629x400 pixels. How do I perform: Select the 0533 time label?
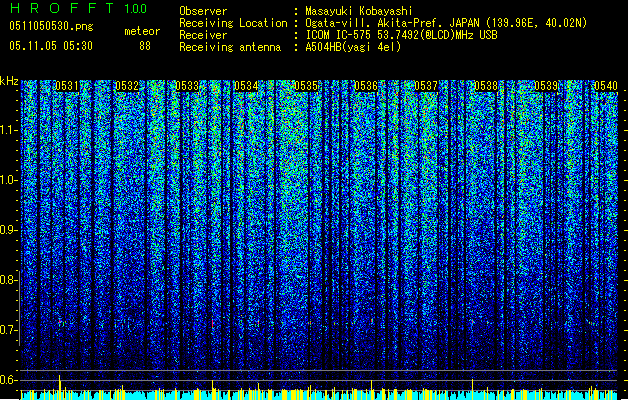point(187,86)
